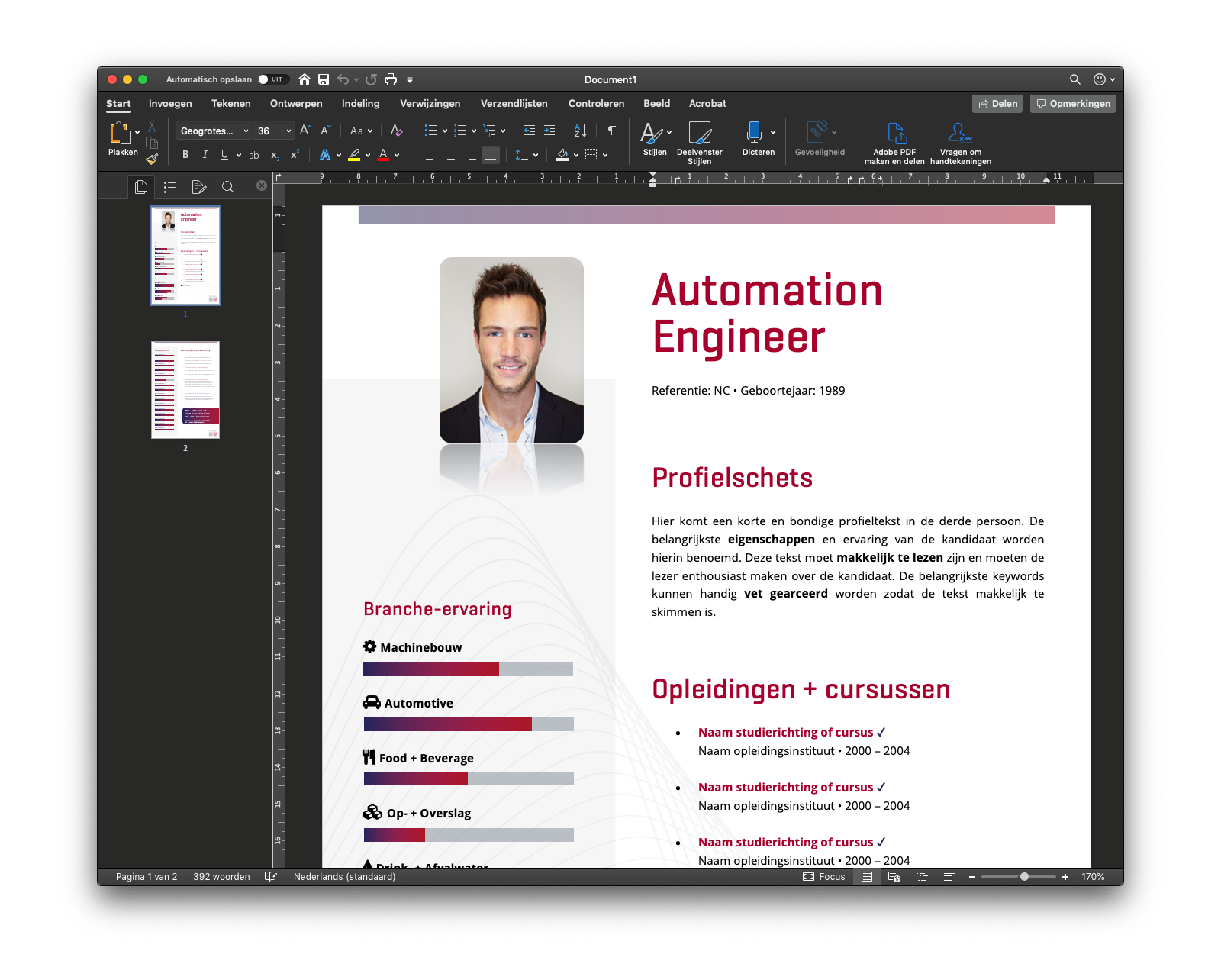This screenshot has height=980, width=1221.
Task: Switch to the Invoegen tab
Action: [170, 104]
